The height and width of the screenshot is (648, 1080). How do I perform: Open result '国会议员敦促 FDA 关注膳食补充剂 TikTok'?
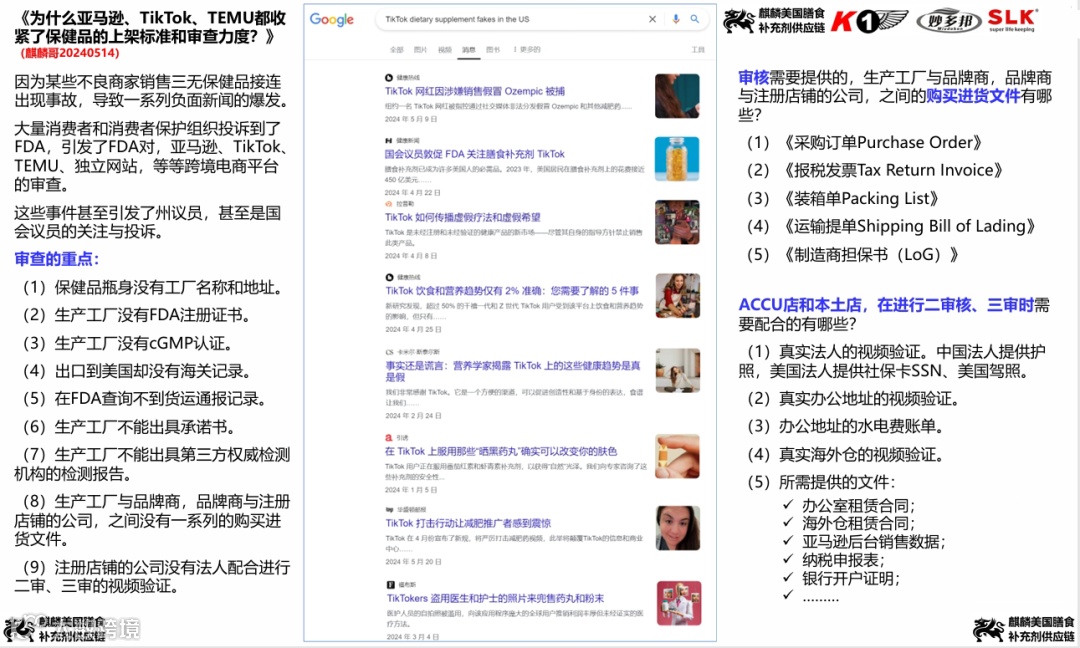(x=475, y=154)
